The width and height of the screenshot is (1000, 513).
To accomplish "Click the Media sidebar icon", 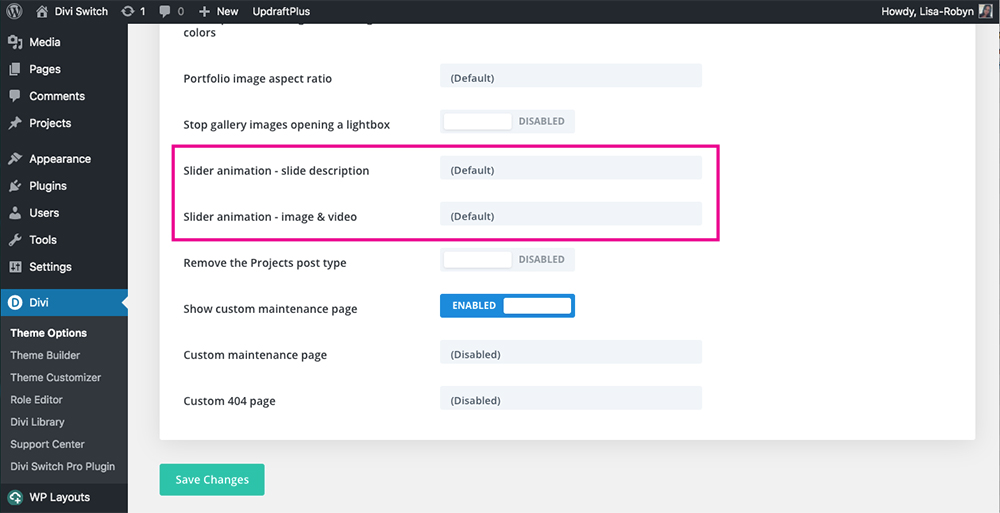I will click(15, 42).
